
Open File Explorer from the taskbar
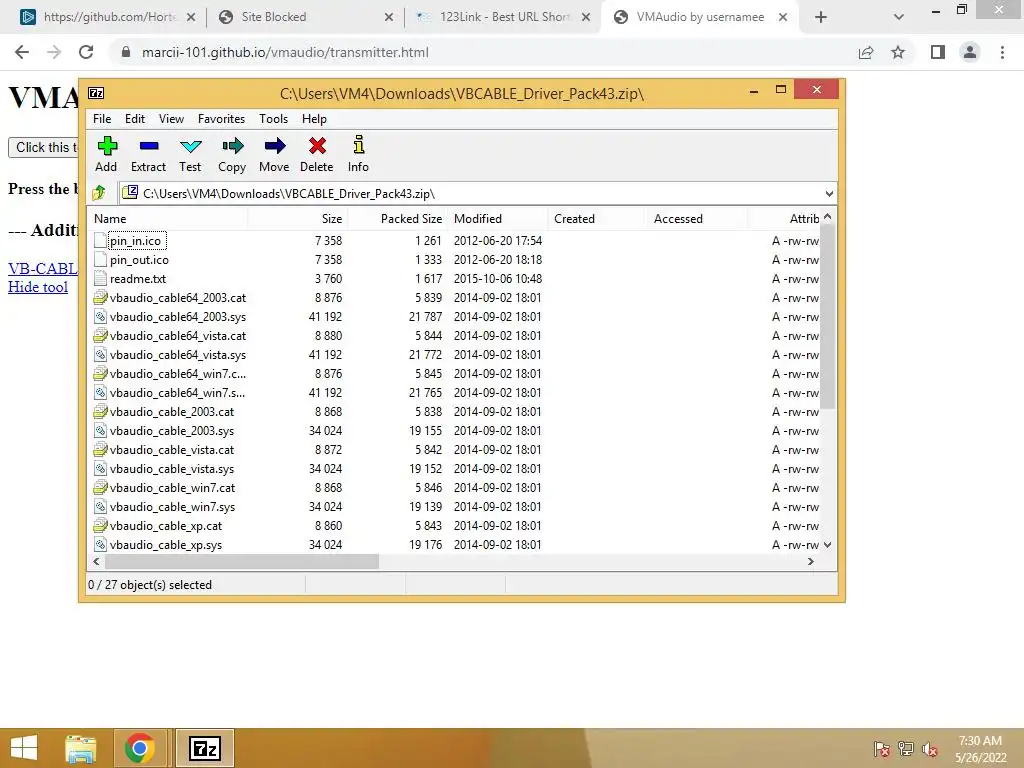pyautogui.click(x=81, y=748)
